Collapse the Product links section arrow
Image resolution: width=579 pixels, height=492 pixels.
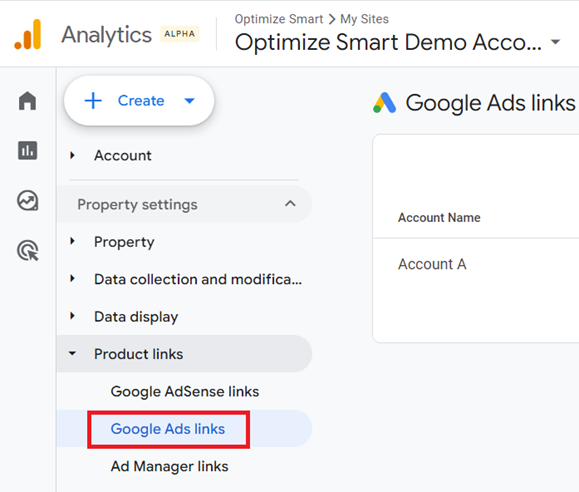click(72, 353)
